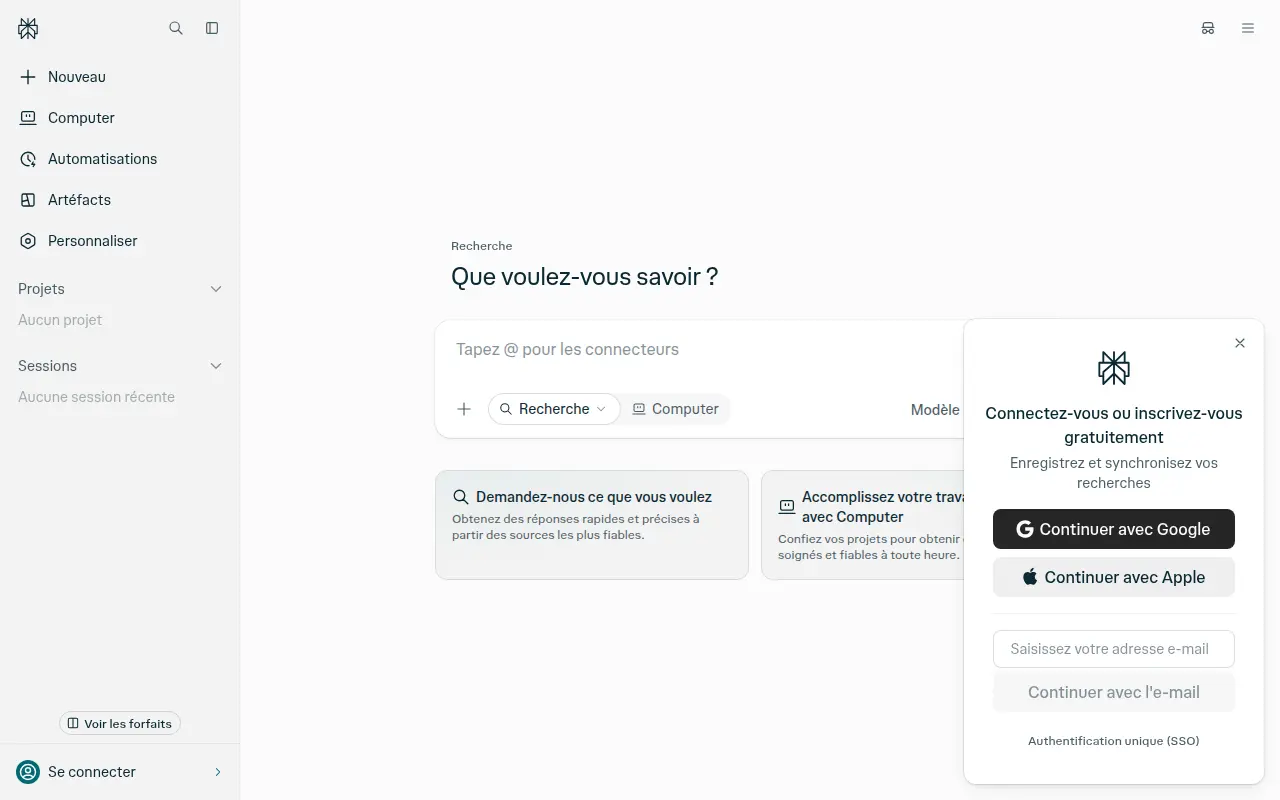
Task: Open 'Authentification unique (SSO)' link
Action: pos(1114,741)
